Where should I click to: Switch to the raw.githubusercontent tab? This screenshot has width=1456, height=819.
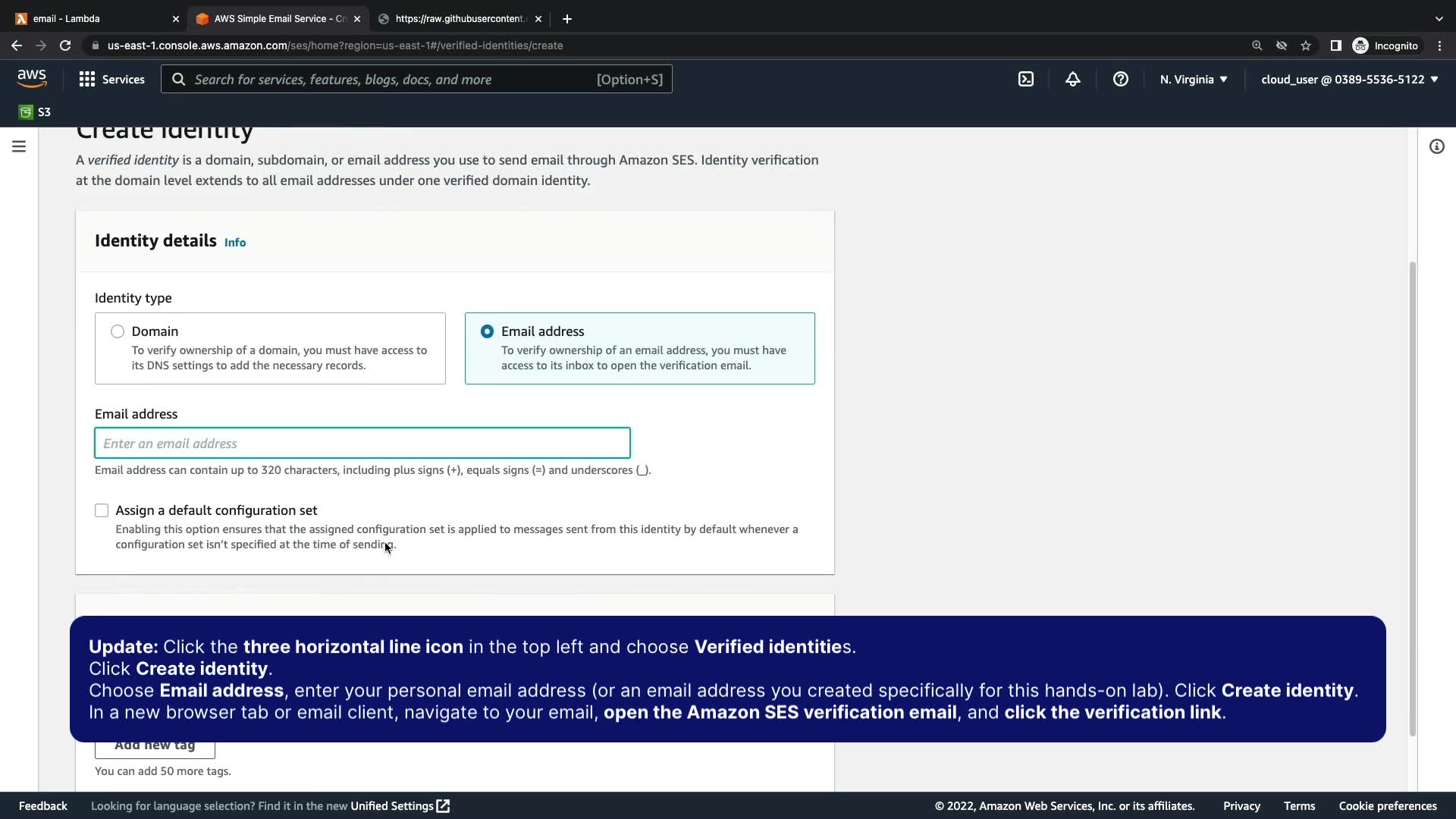pyautogui.click(x=459, y=18)
